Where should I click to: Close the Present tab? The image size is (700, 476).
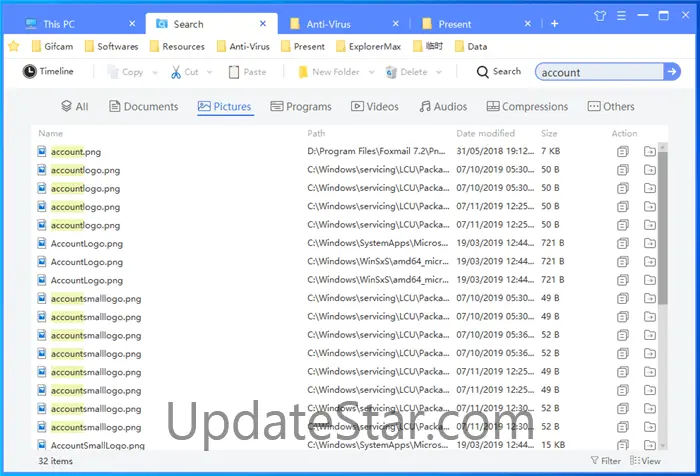528,24
